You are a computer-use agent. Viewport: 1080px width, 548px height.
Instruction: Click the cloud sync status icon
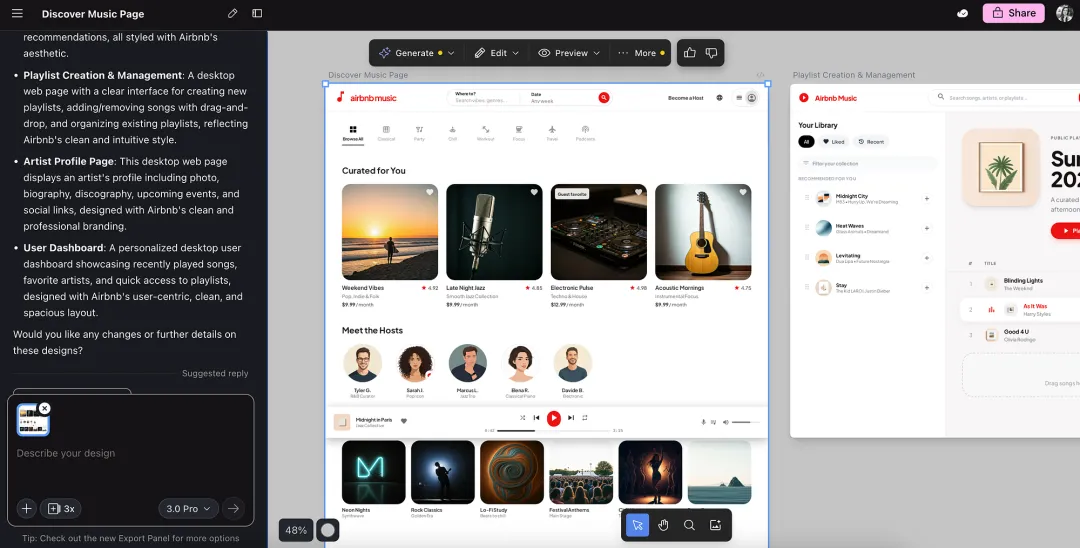tap(963, 13)
